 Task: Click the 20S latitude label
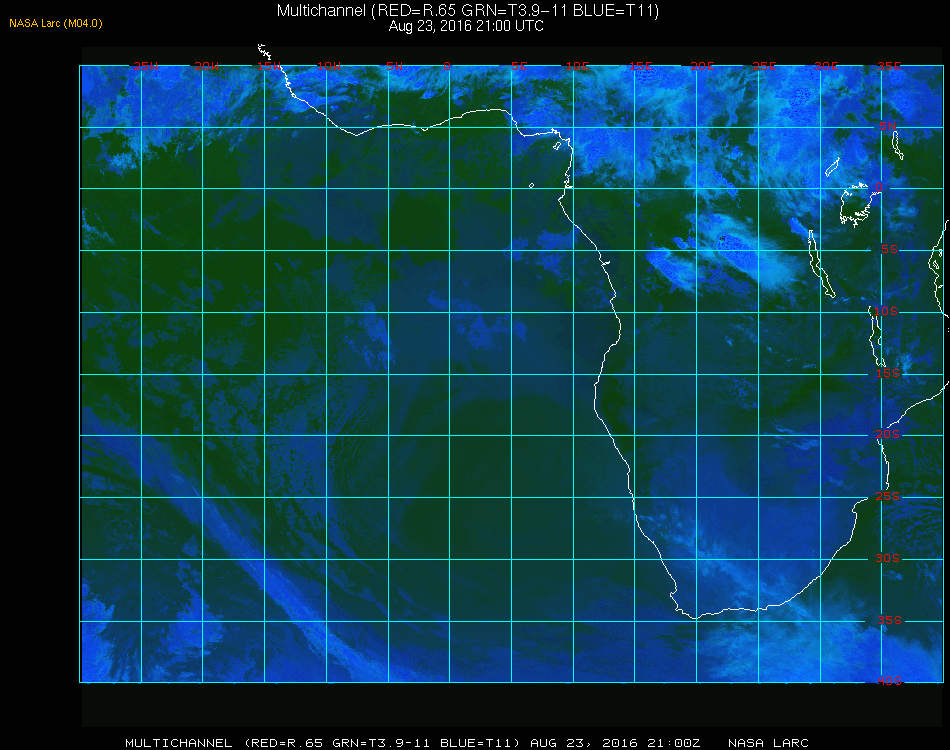[888, 434]
